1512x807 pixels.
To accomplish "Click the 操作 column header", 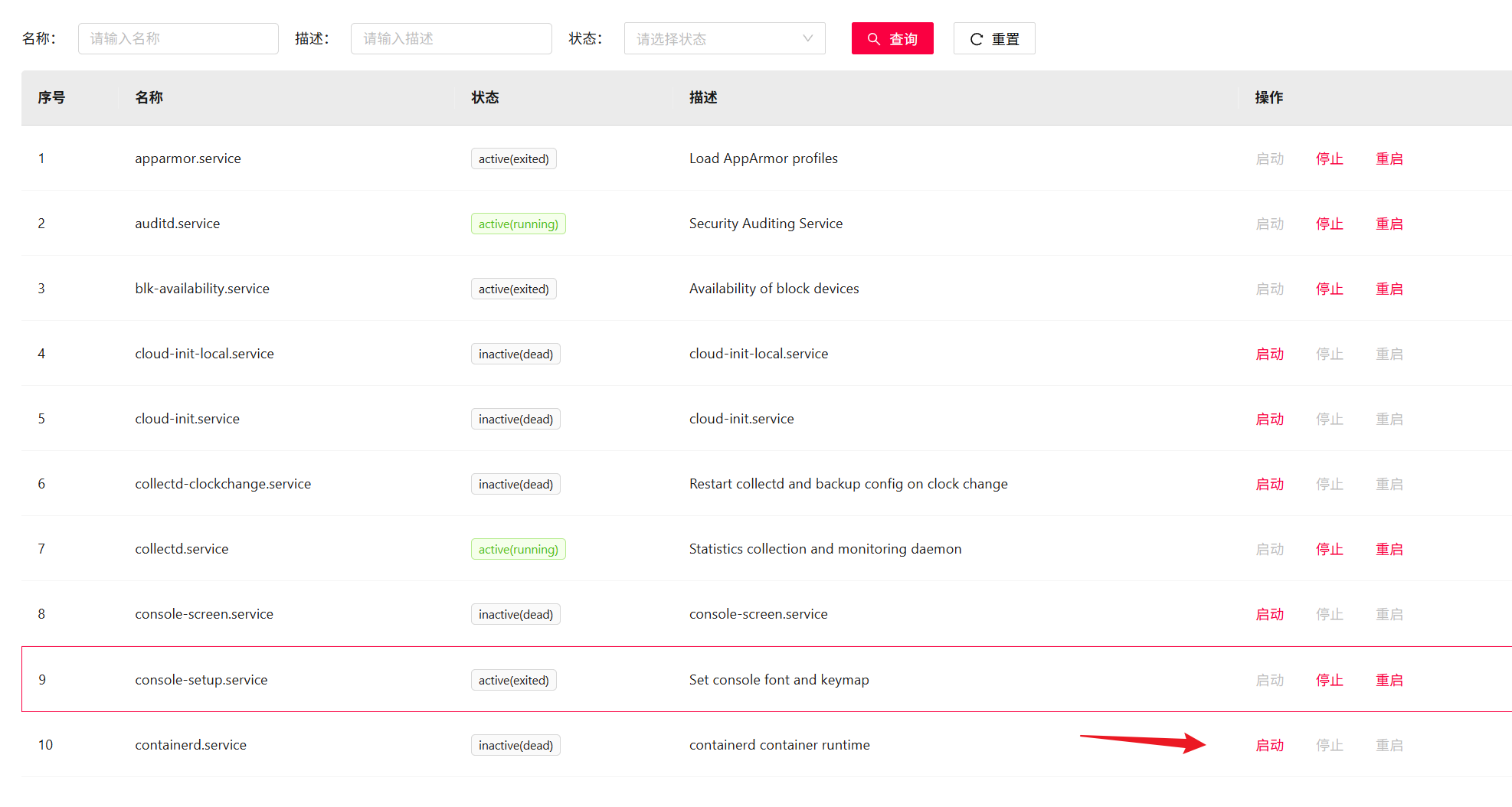I will coord(1269,97).
